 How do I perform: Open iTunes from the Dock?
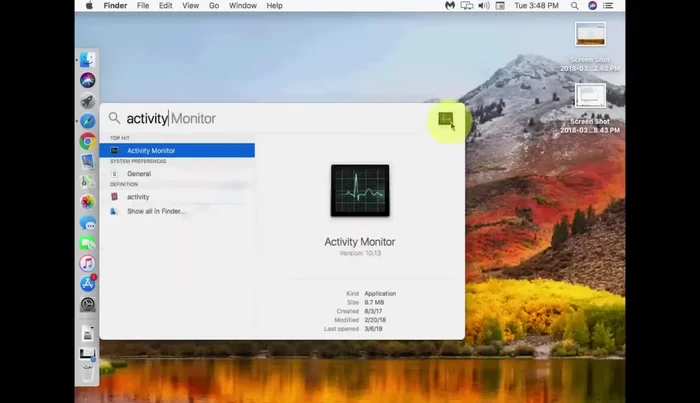pyautogui.click(x=88, y=264)
